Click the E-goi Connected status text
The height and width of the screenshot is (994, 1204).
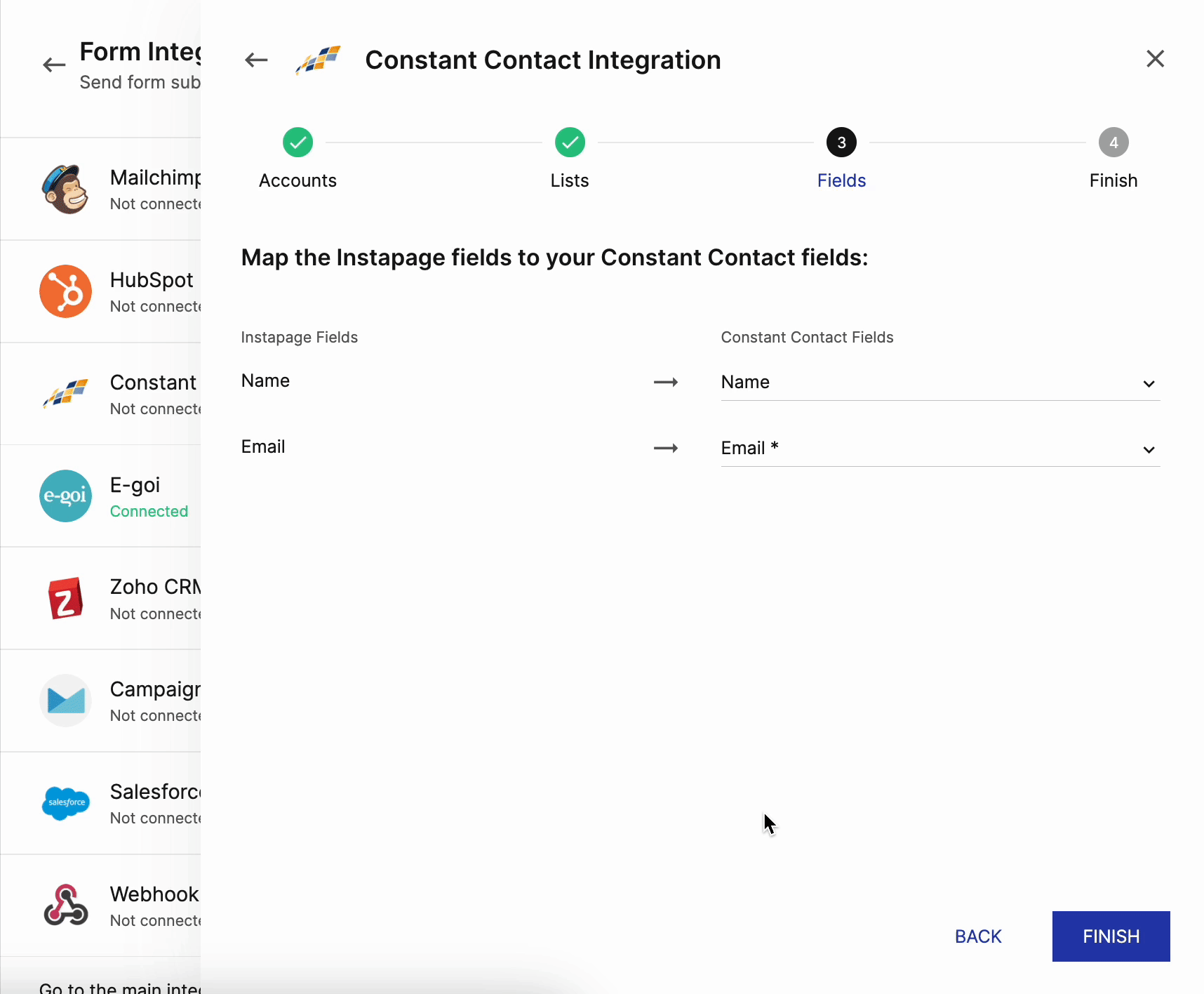click(x=149, y=512)
